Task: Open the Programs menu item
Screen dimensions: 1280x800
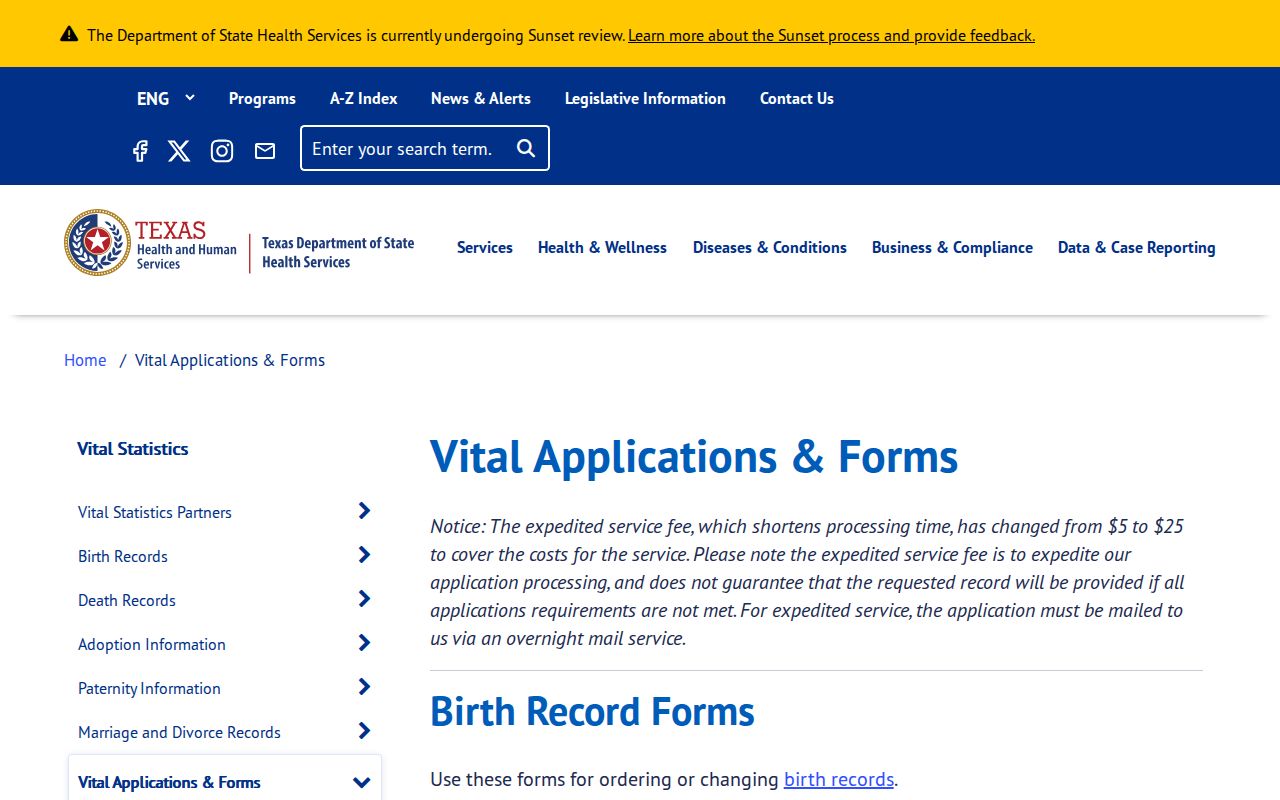Action: (262, 98)
